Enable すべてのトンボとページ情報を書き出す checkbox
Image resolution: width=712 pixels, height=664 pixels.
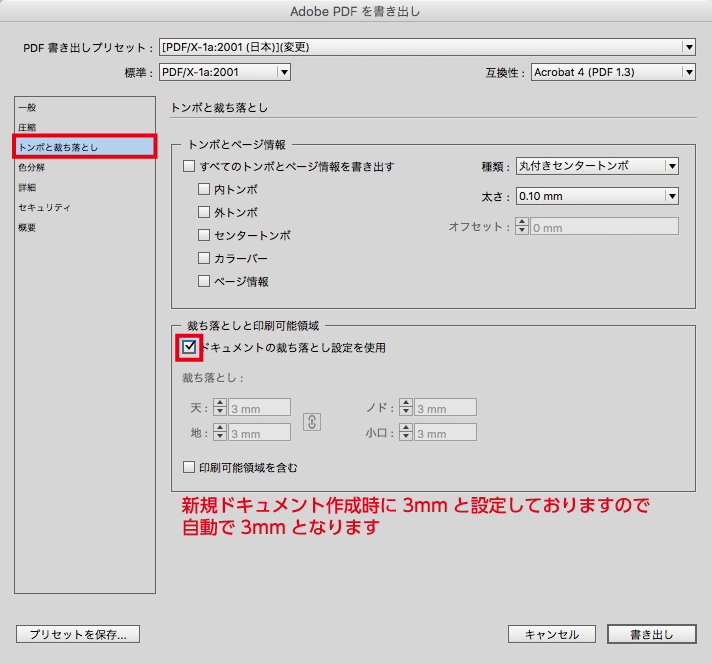189,166
